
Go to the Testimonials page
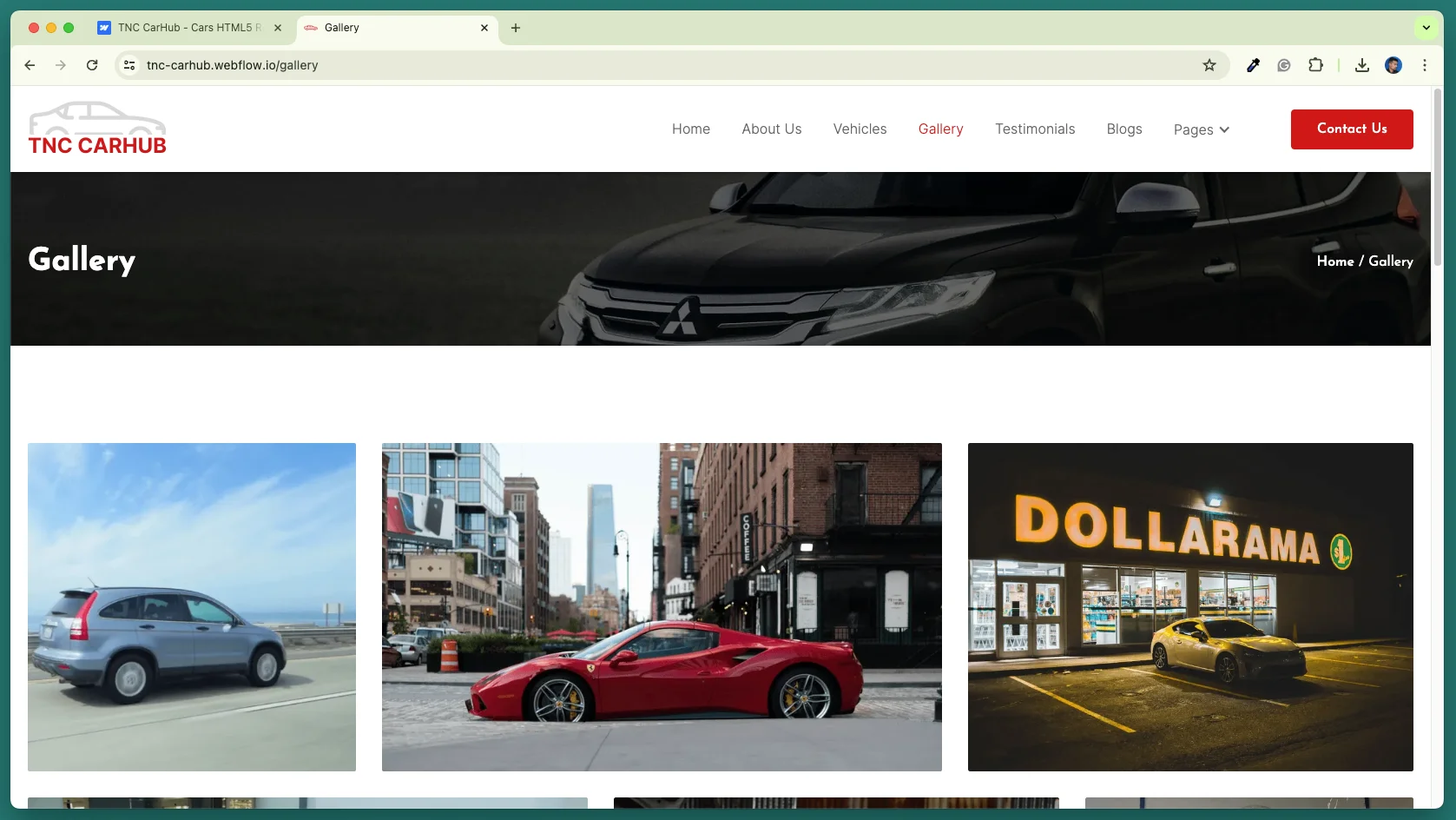click(1035, 129)
